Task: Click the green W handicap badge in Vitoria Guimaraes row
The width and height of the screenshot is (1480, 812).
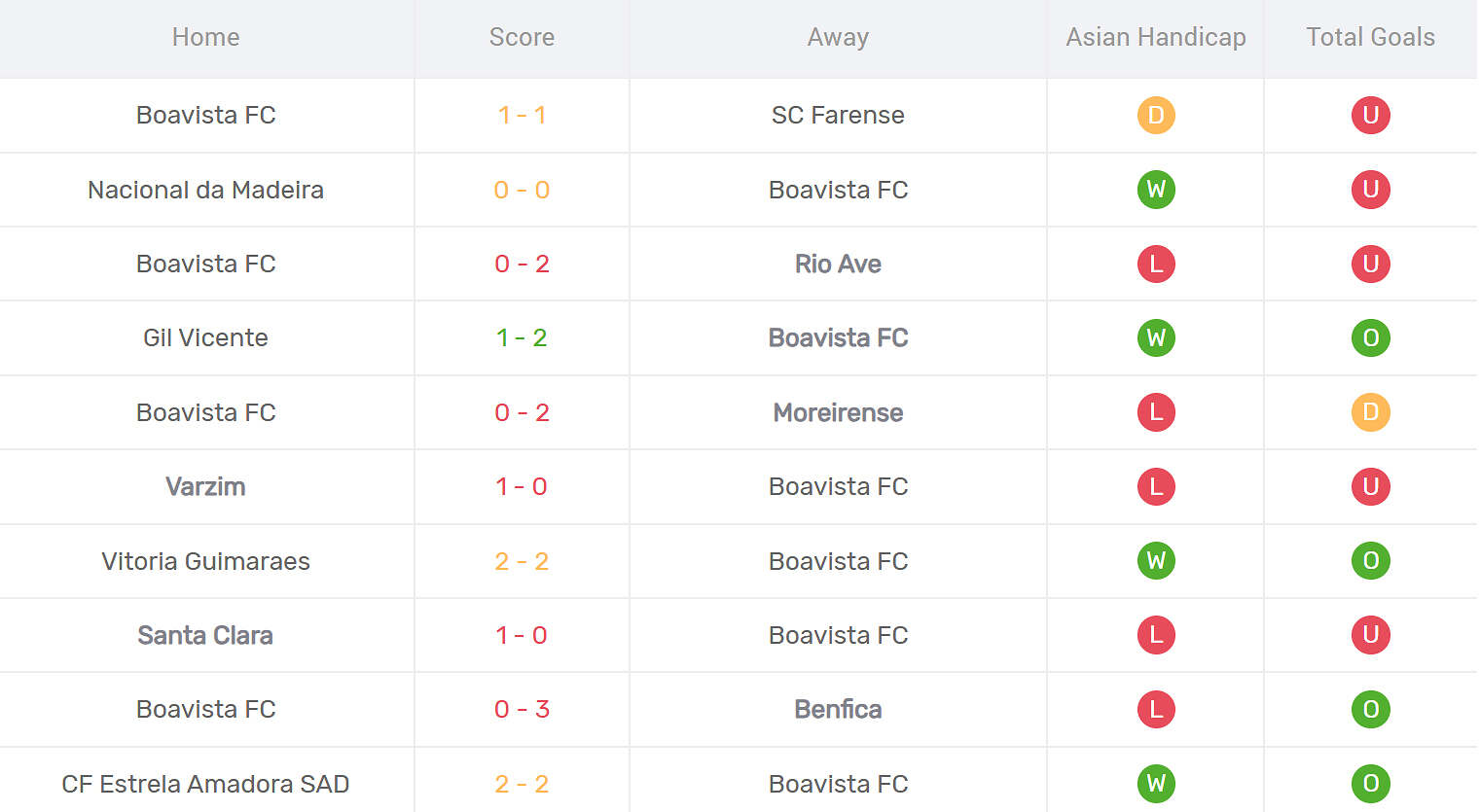Action: [x=1156, y=561]
